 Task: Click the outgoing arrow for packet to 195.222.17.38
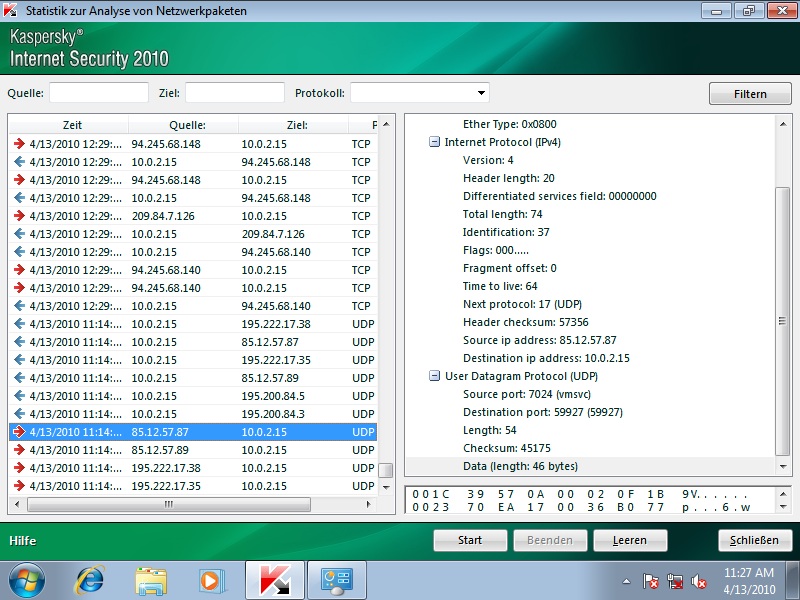point(19,323)
